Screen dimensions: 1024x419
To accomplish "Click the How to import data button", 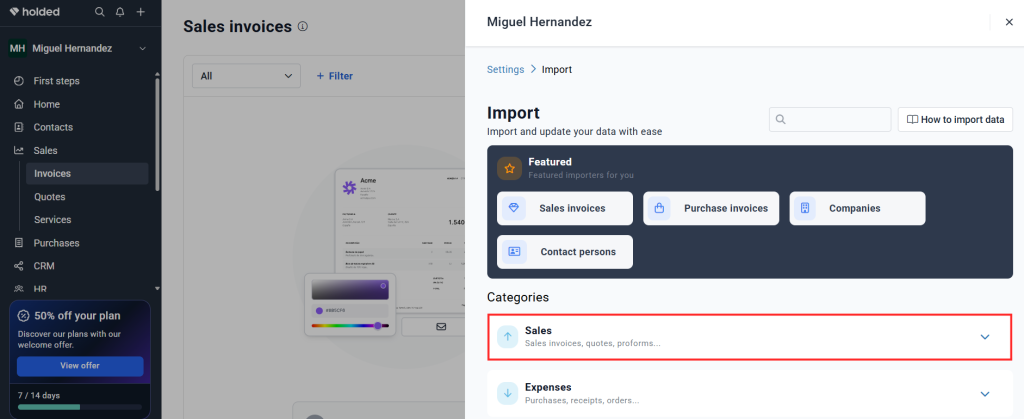I will [x=955, y=119].
